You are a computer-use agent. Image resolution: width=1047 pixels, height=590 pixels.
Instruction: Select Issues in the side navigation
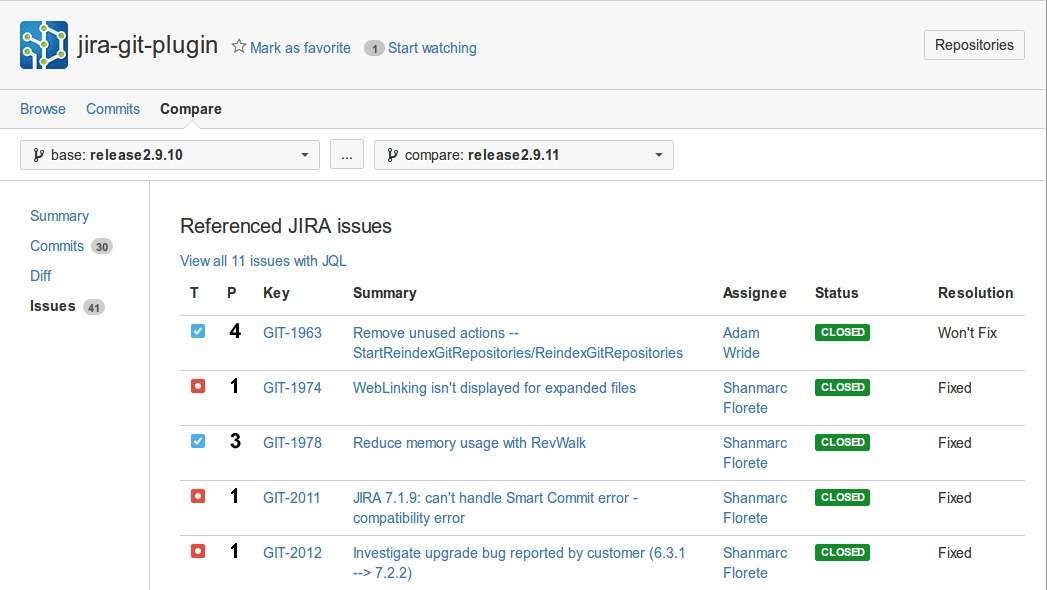(x=53, y=306)
